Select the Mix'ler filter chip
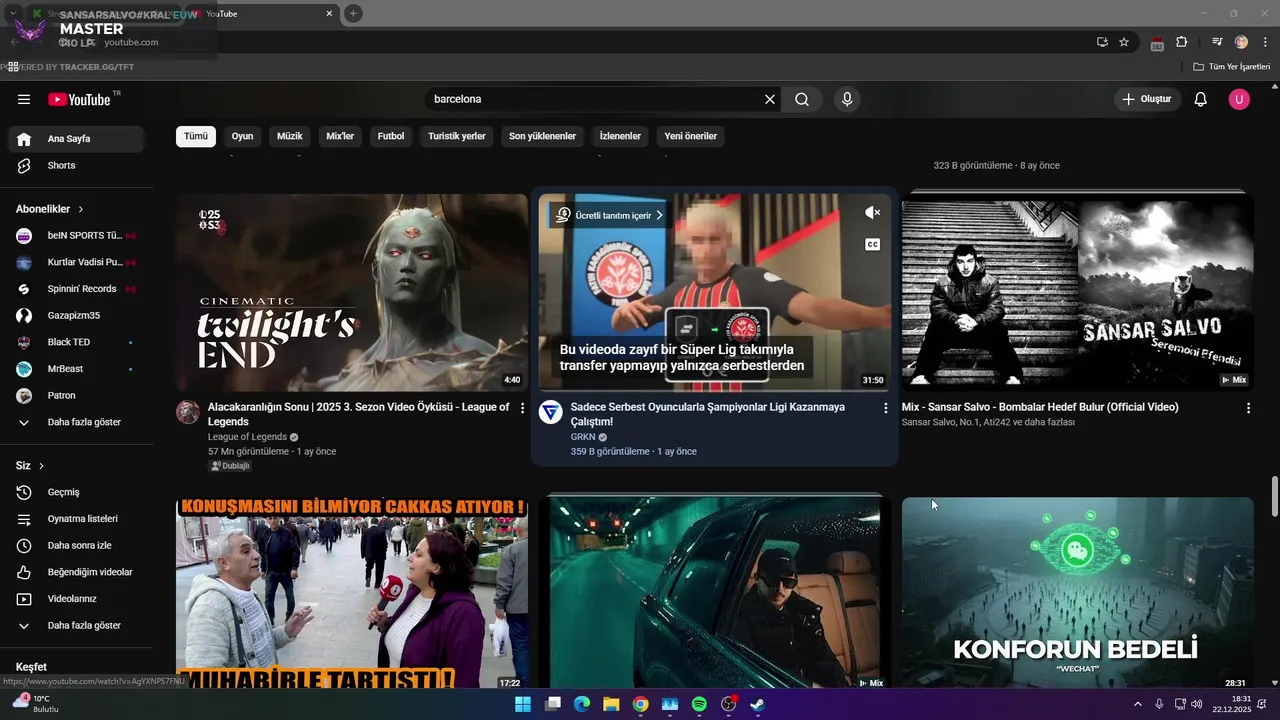 pyautogui.click(x=340, y=136)
